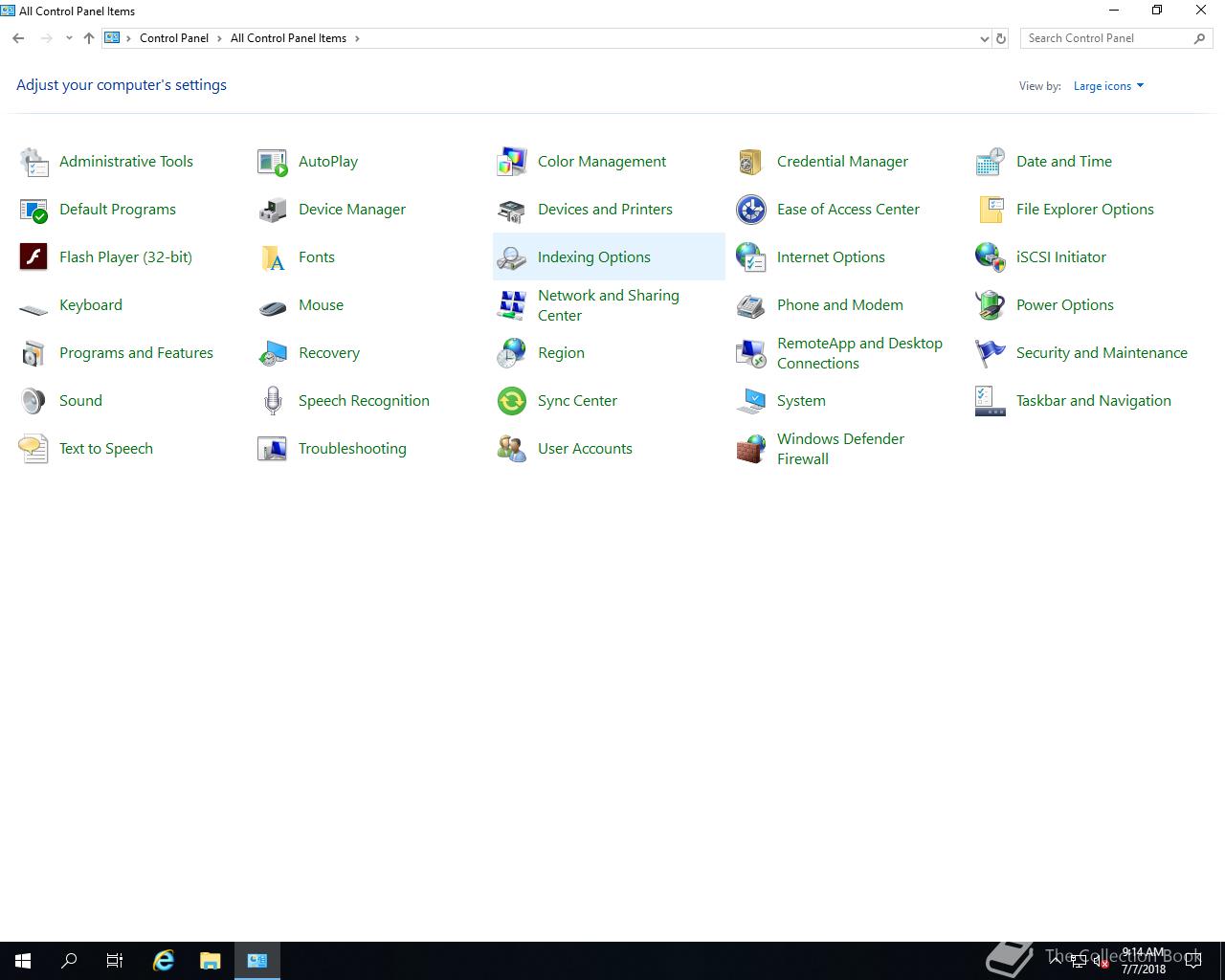Open the Internet Options globe icon
The height and width of the screenshot is (980, 1225).
751,257
